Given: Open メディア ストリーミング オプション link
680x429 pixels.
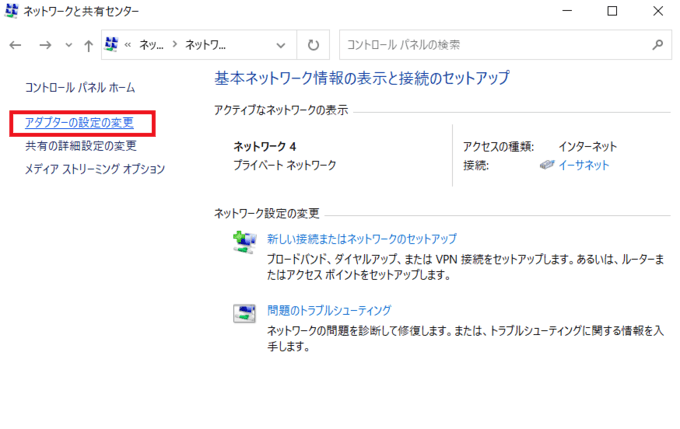Looking at the screenshot, I should click(95, 169).
